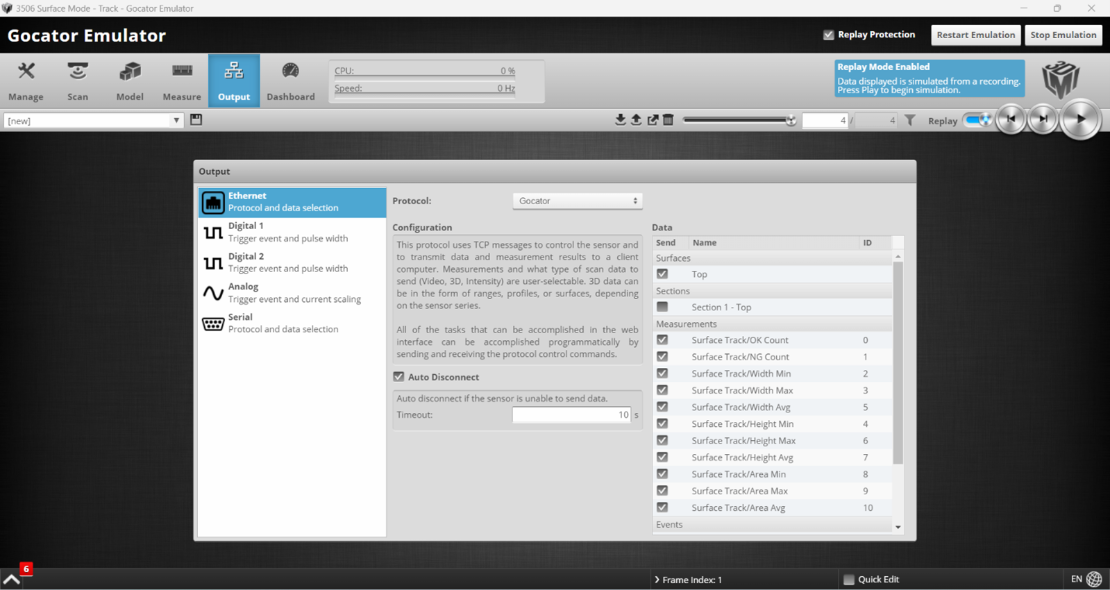
Task: Click the save job floppy disk icon
Action: (x=196, y=120)
